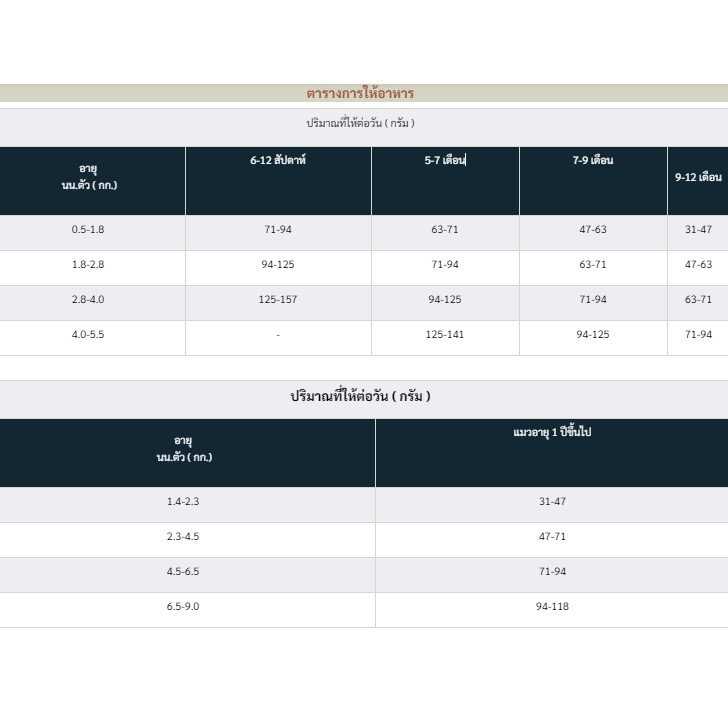Click the 125-157 value cell
The width and height of the screenshot is (728, 728).
pyautogui.click(x=278, y=299)
